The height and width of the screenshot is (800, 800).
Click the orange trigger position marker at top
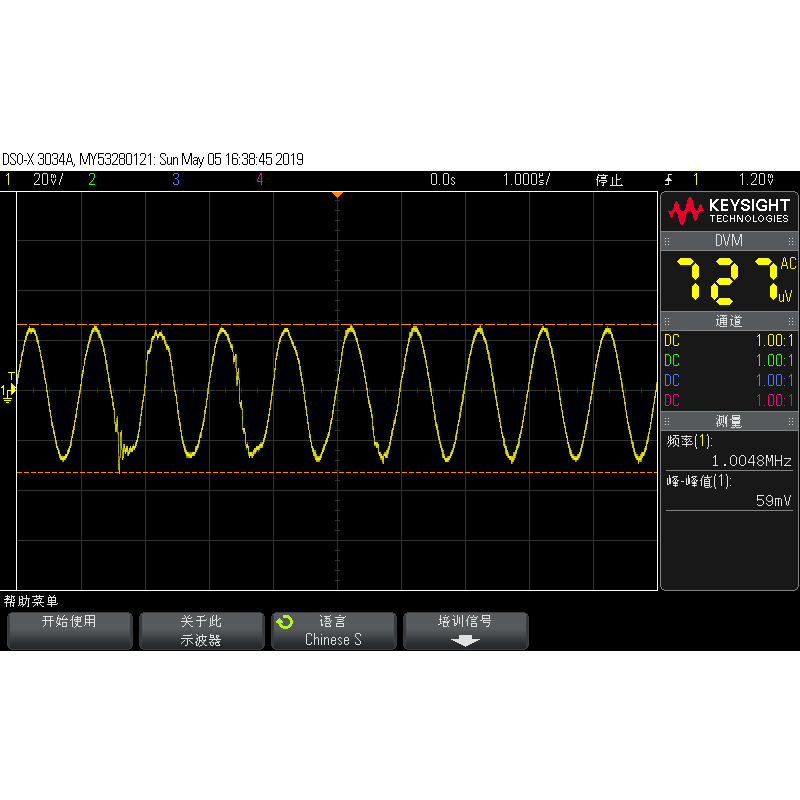pos(338,193)
